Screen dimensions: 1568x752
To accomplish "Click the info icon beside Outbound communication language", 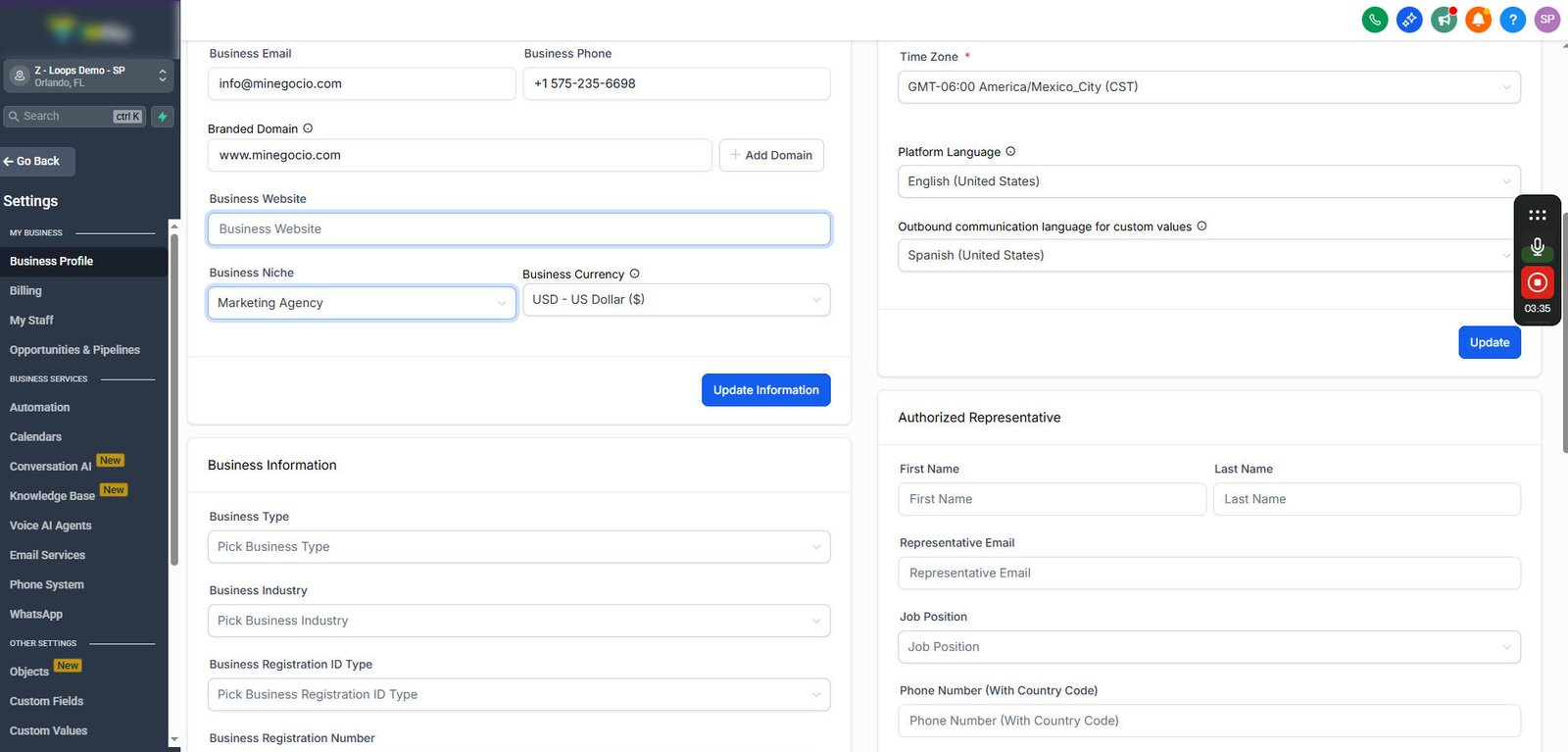I will point(1201,226).
